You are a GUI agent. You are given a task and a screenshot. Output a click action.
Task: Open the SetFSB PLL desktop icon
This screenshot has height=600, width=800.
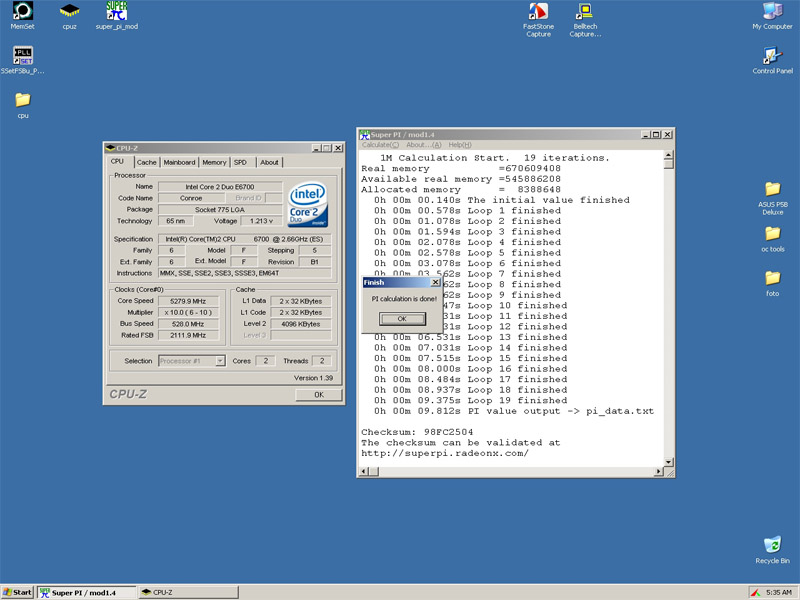point(22,56)
